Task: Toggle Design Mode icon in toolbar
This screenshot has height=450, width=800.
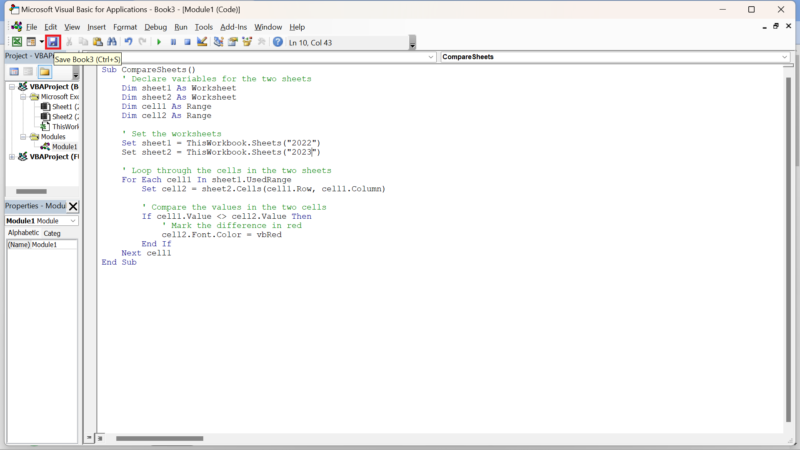Action: [202, 42]
